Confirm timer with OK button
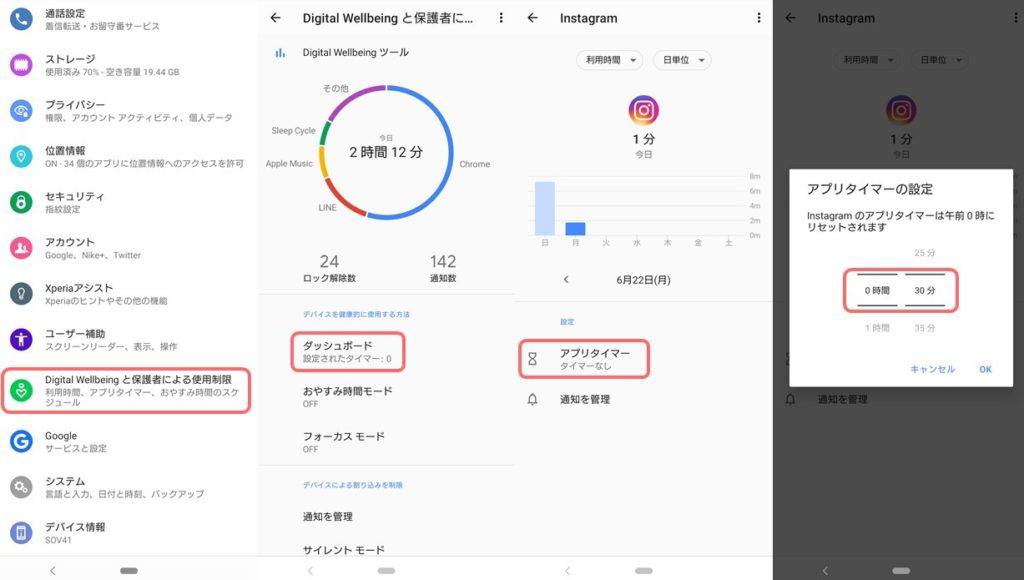1024x580 pixels. click(x=985, y=370)
